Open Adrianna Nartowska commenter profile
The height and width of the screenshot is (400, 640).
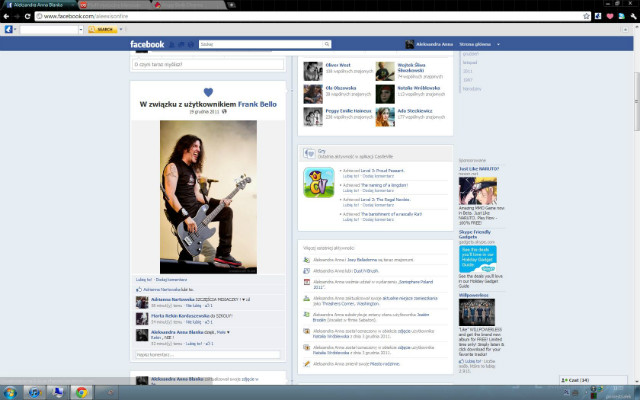(x=173, y=299)
